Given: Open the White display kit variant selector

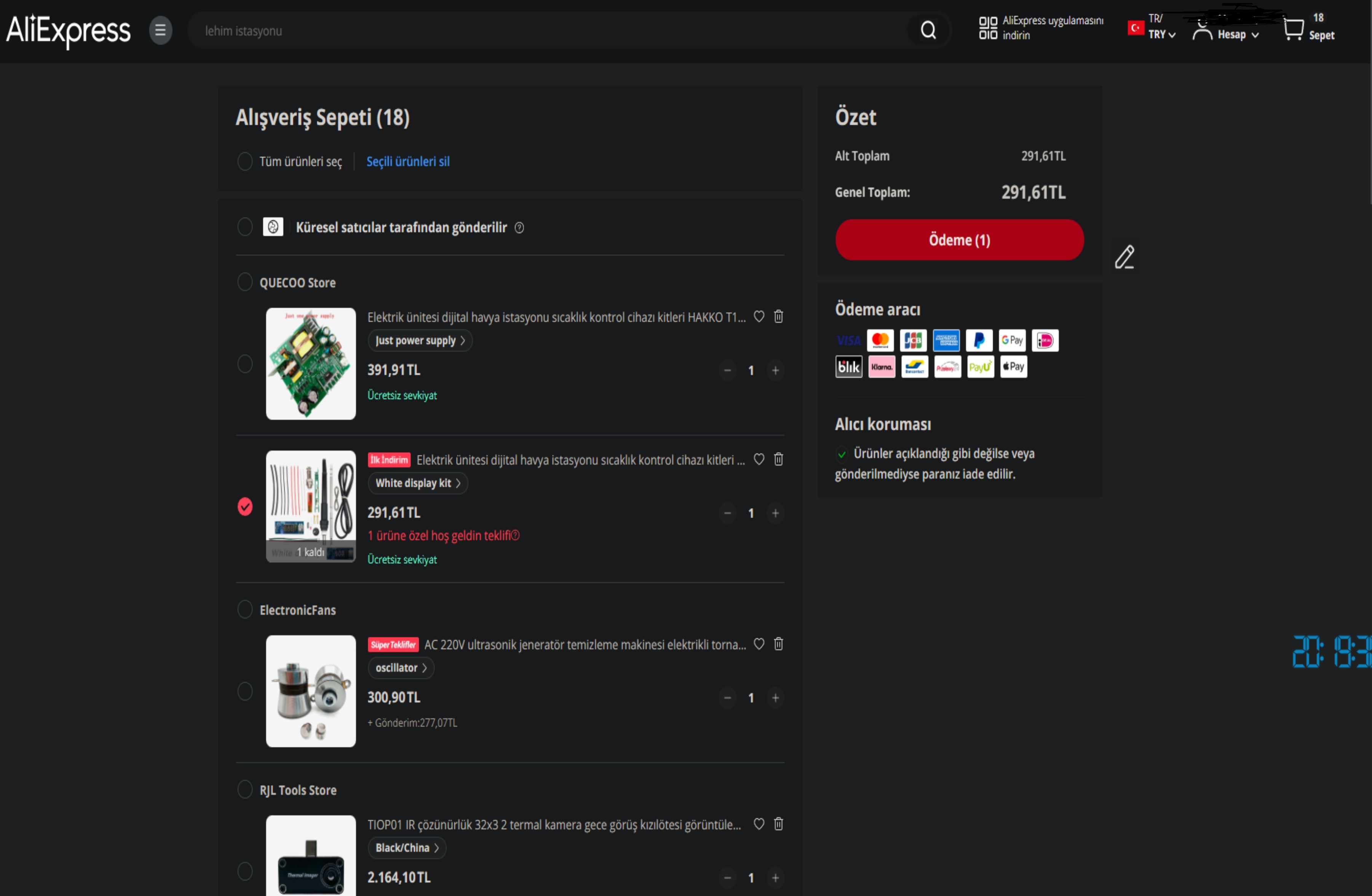Looking at the screenshot, I should click(418, 483).
